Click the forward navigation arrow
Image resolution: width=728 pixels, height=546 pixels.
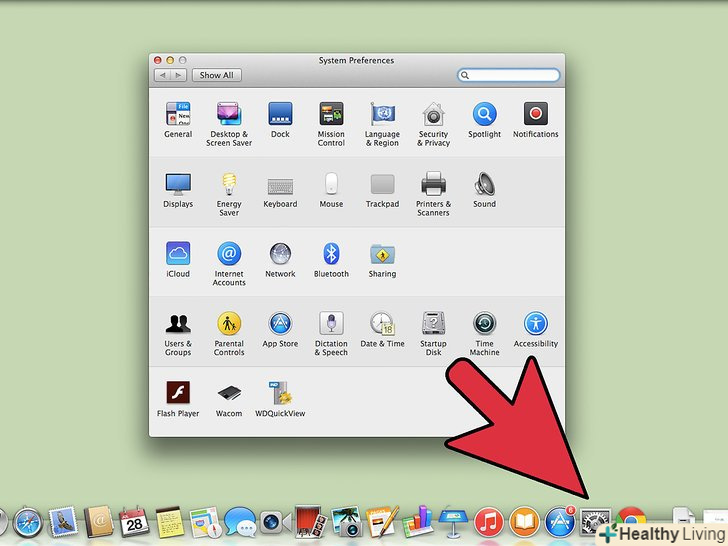pos(178,75)
